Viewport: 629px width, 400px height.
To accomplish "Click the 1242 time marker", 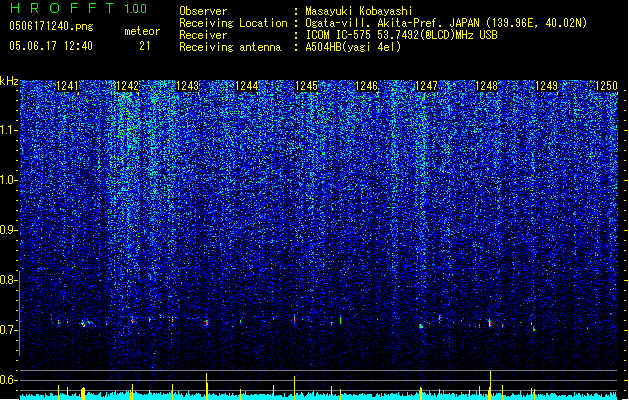I will coord(127,86).
